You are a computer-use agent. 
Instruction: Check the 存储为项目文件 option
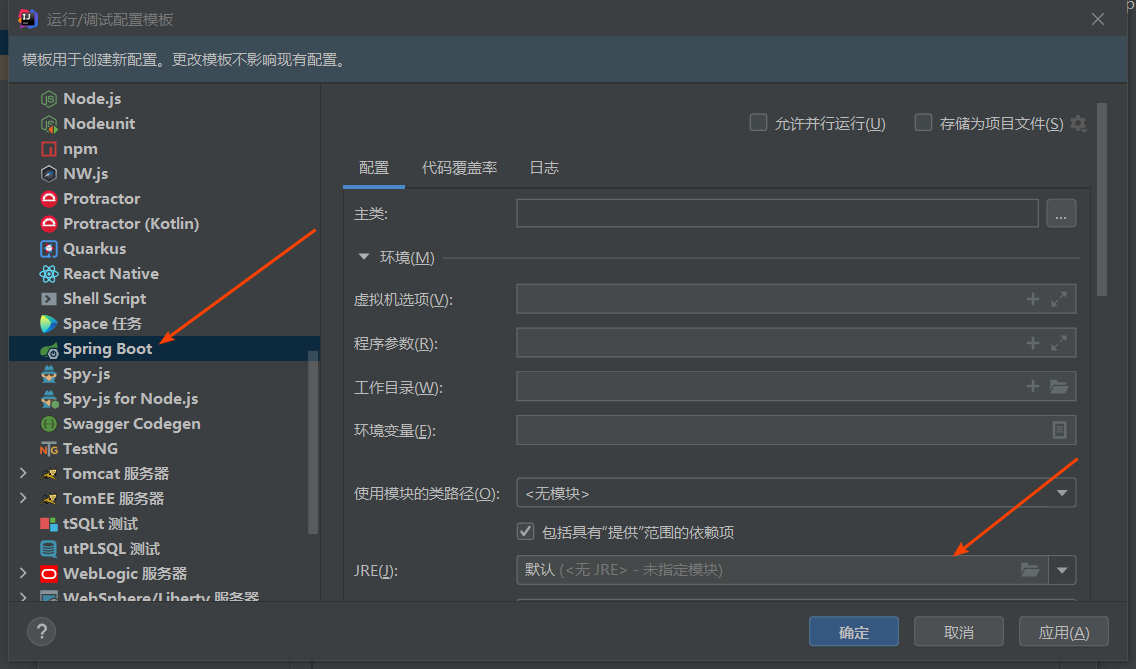(x=923, y=122)
